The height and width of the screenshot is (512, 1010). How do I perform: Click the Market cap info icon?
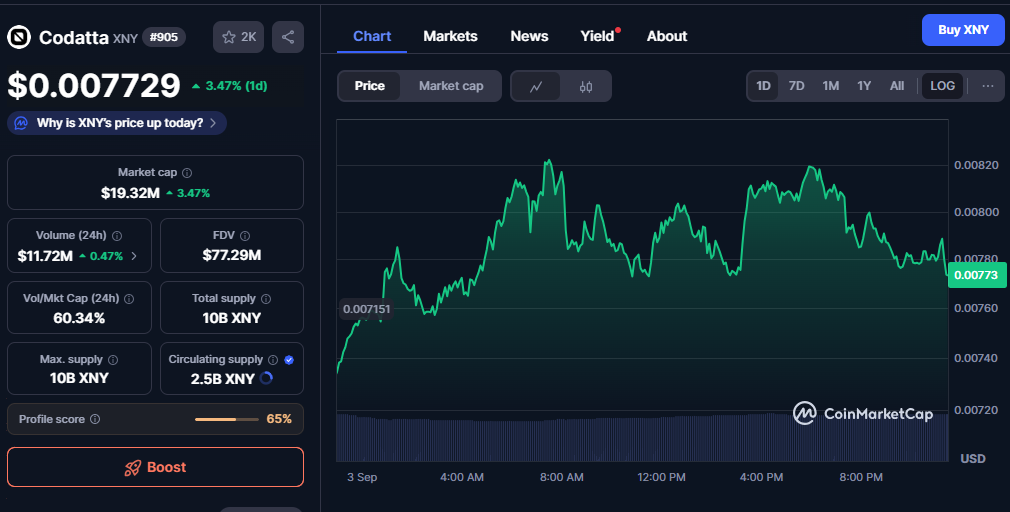pos(187,173)
